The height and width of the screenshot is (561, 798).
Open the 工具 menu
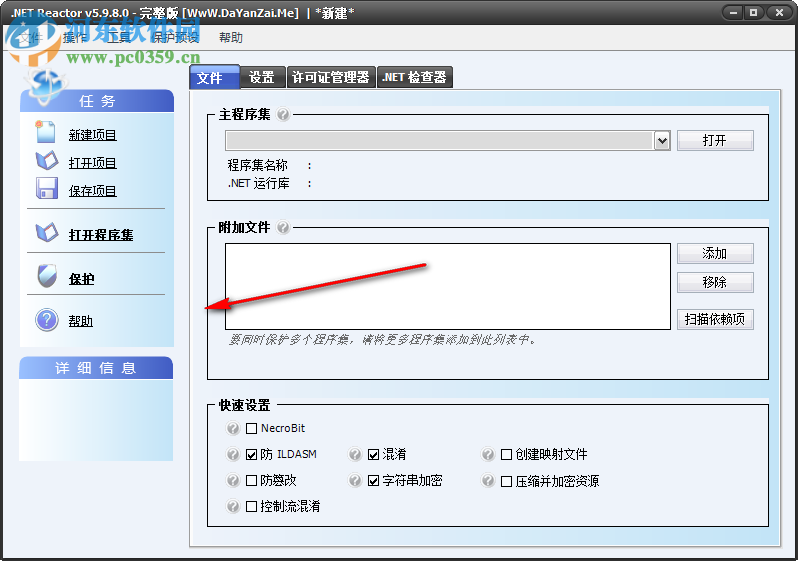[119, 38]
